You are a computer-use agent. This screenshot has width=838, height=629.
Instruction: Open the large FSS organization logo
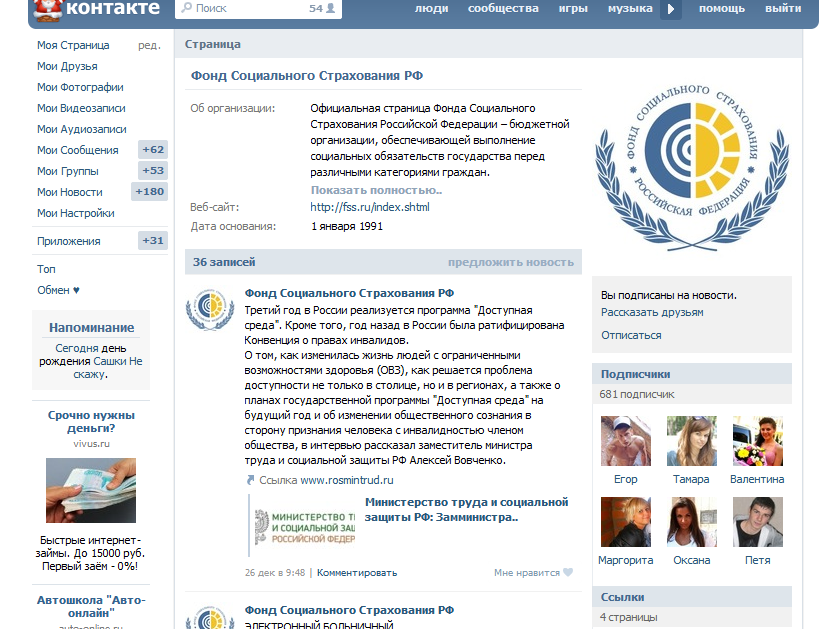click(x=692, y=168)
